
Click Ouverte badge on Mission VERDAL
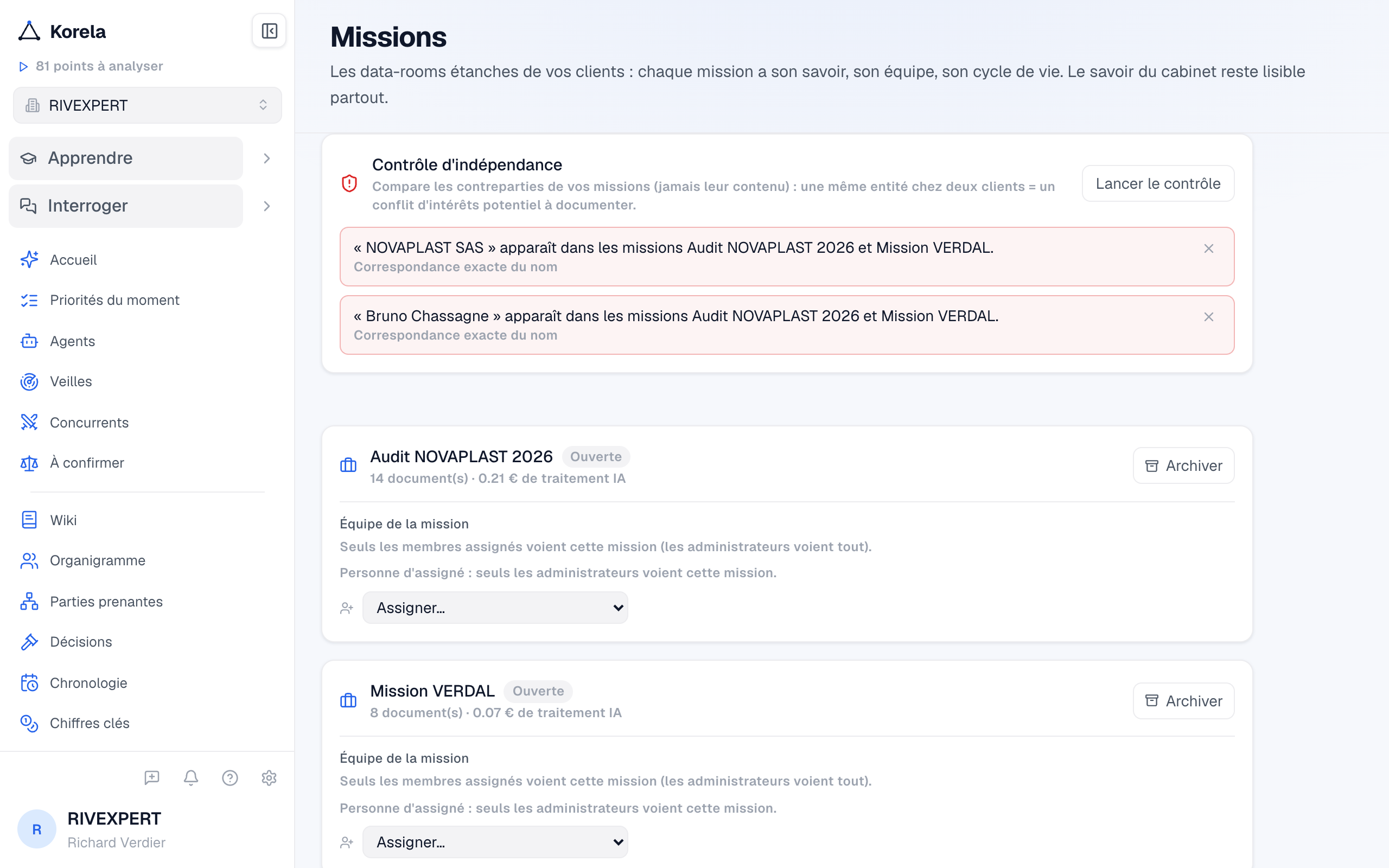pos(538,691)
